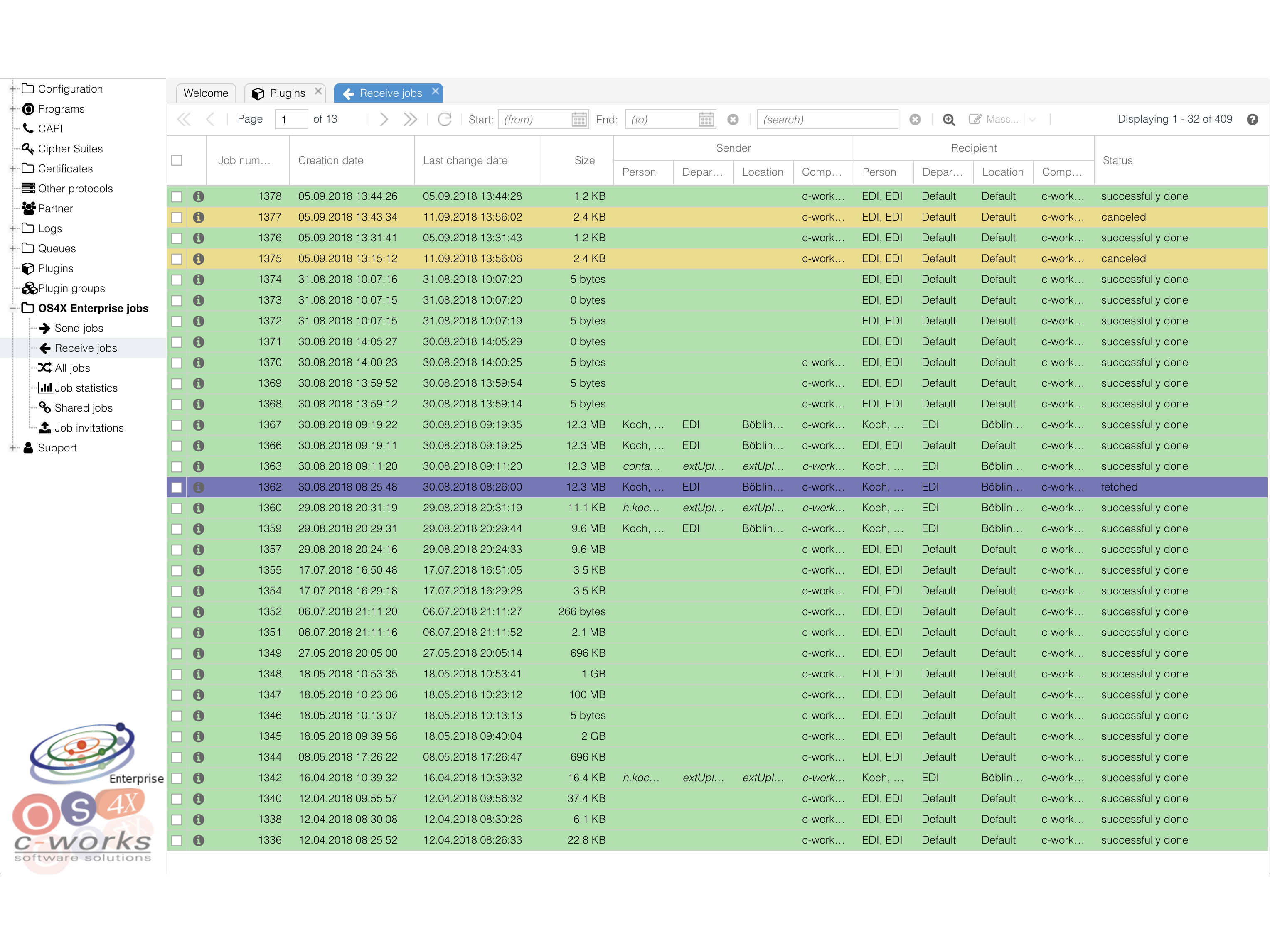The width and height of the screenshot is (1270, 952).
Task: Sort by Creation date column
Action: (352, 161)
